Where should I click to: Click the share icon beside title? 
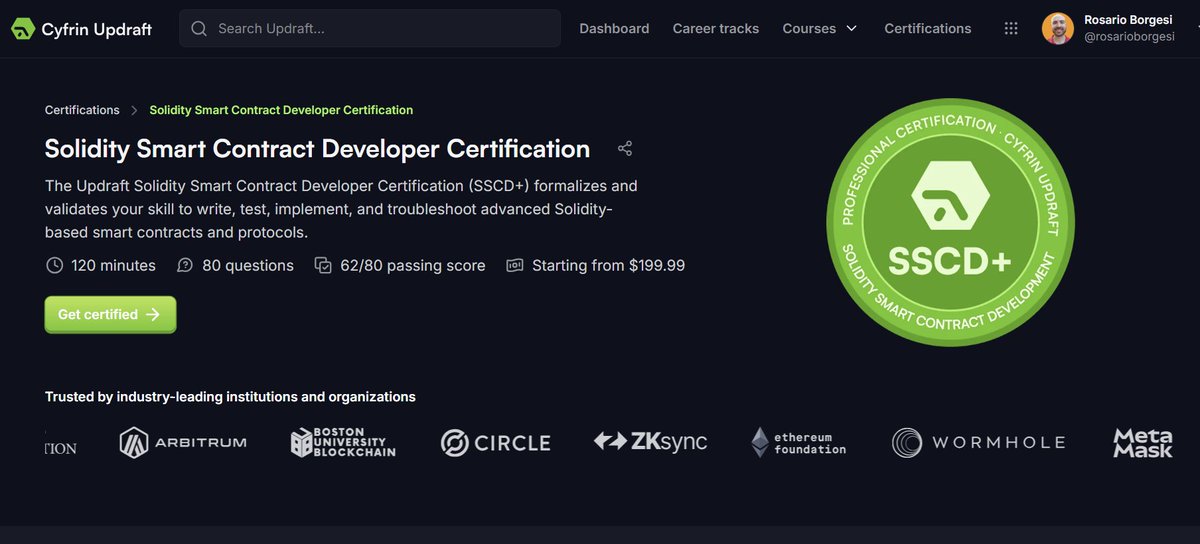click(x=625, y=149)
